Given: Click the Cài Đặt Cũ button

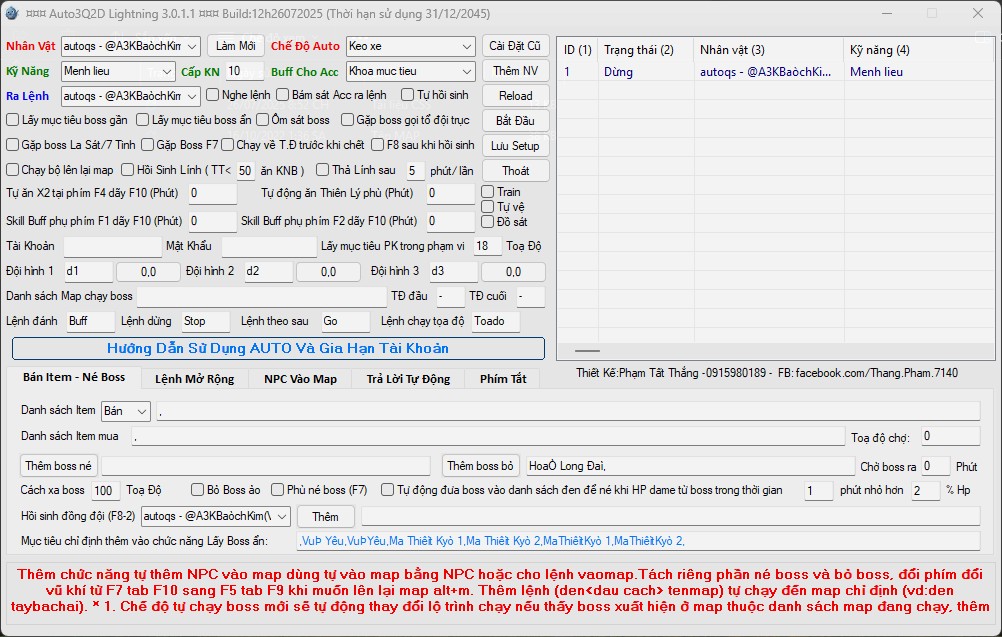Looking at the screenshot, I should 515,46.
